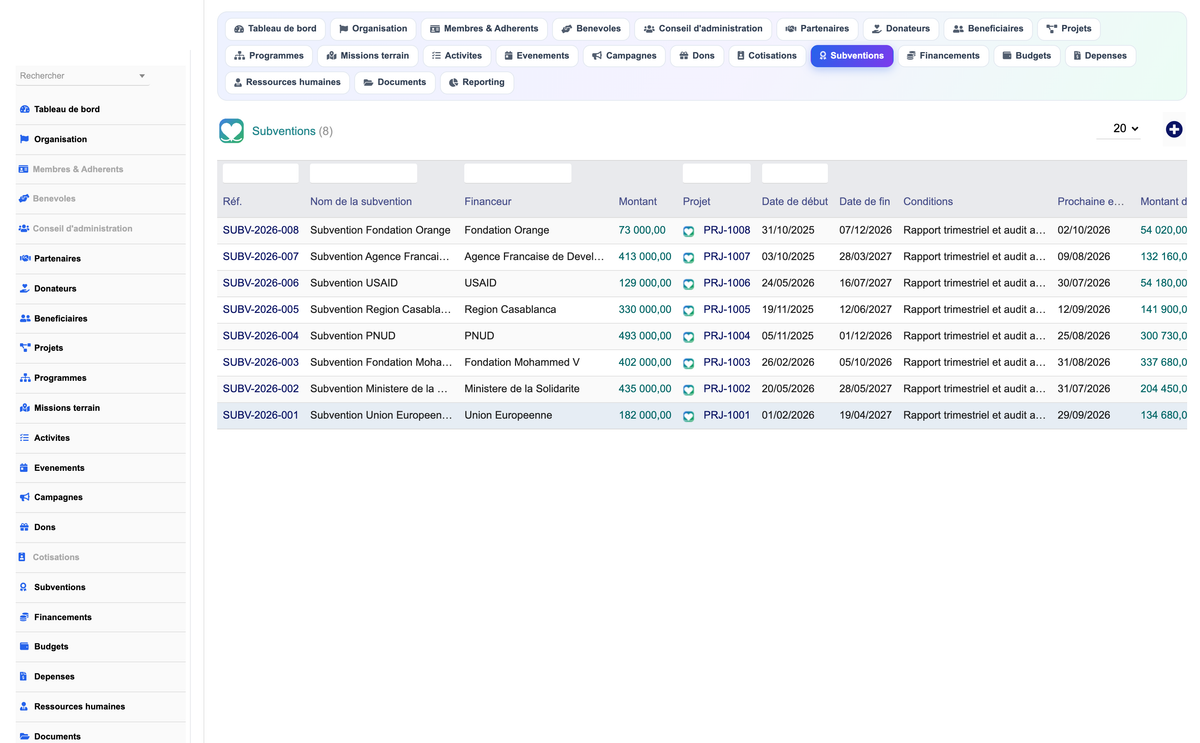Click the project icon beside PRJ-1003
This screenshot has height=743, width=1200.
(x=689, y=363)
